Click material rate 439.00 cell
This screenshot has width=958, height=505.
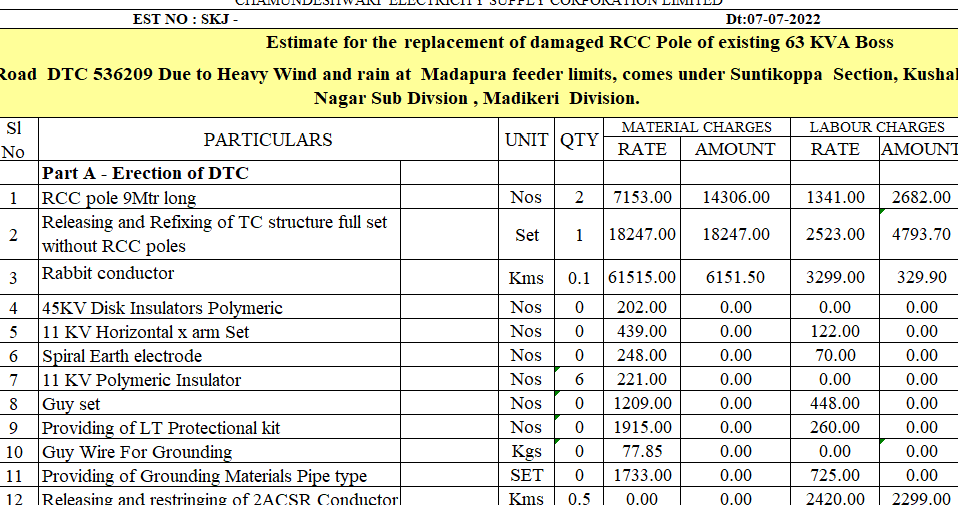(642, 331)
